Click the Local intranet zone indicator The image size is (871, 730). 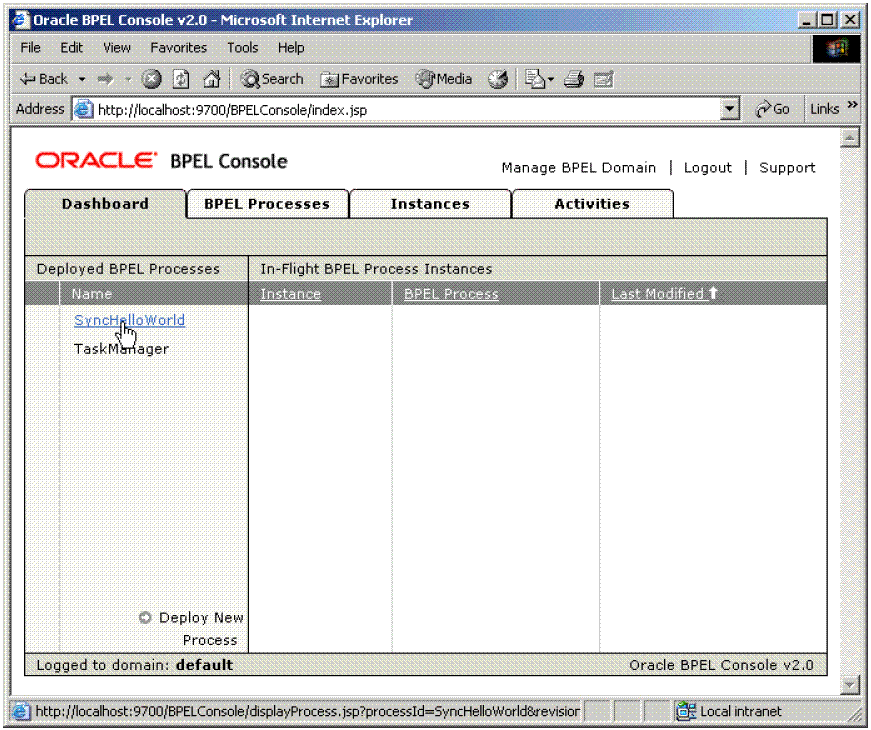click(x=728, y=711)
